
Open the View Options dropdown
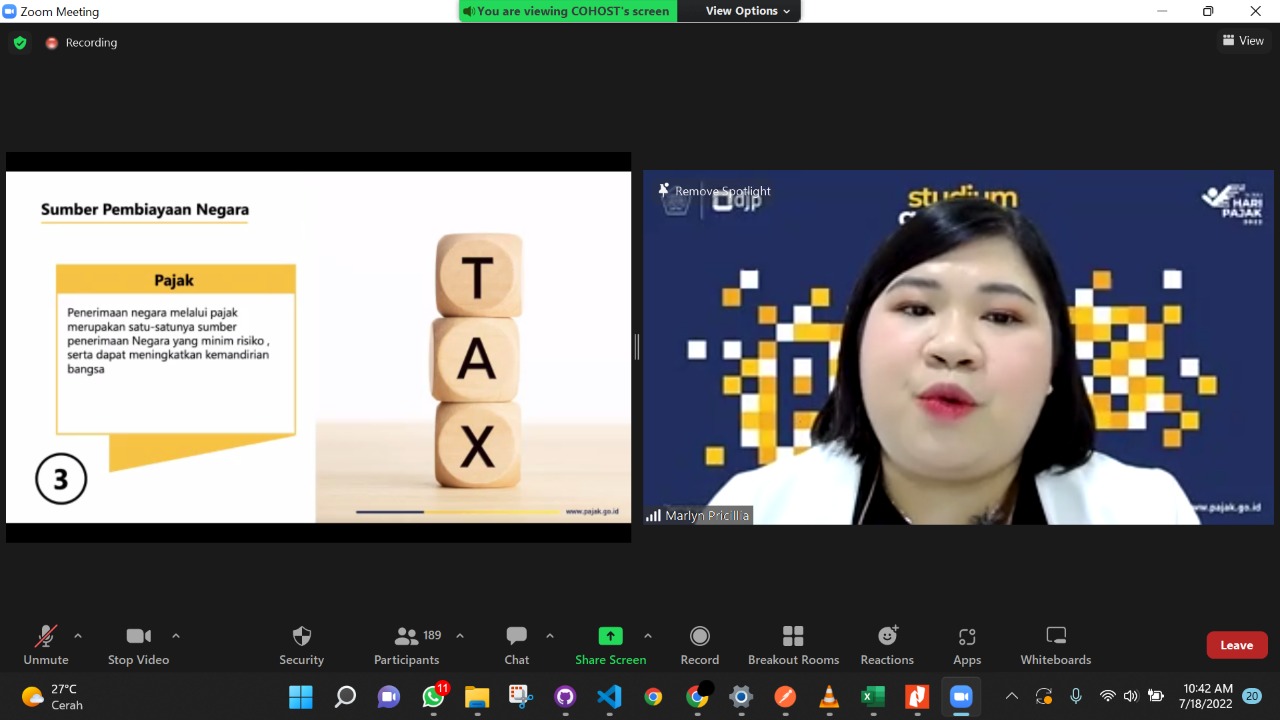pyautogui.click(x=747, y=11)
